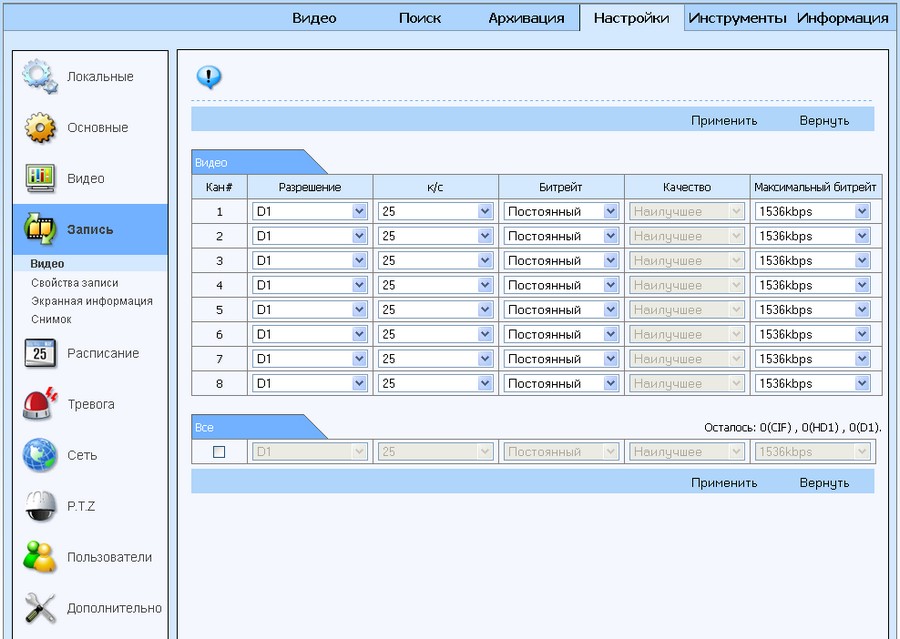This screenshot has width=900, height=639.
Task: Switch to the Поиск tab
Action: pyautogui.click(x=420, y=18)
